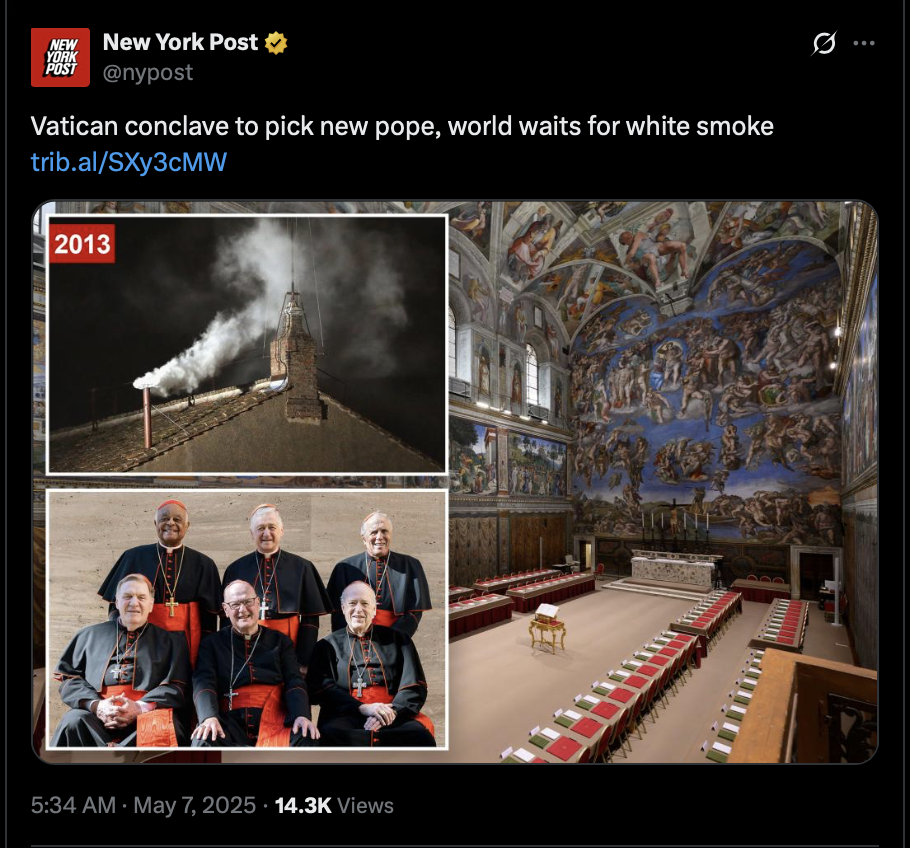Follow the trib.al/SXy3cMW article link
Image resolution: width=910 pixels, height=848 pixels.
click(129, 162)
